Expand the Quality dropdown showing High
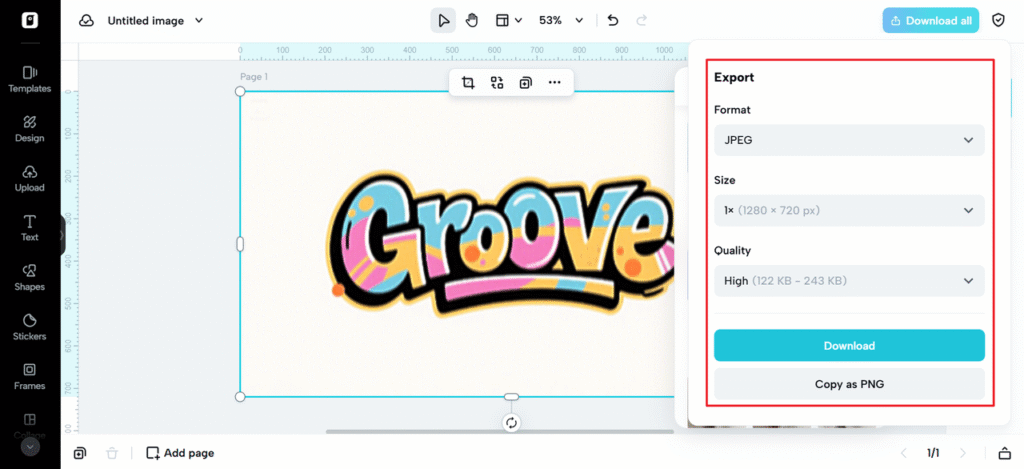This screenshot has height=469, width=1024. [x=848, y=281]
